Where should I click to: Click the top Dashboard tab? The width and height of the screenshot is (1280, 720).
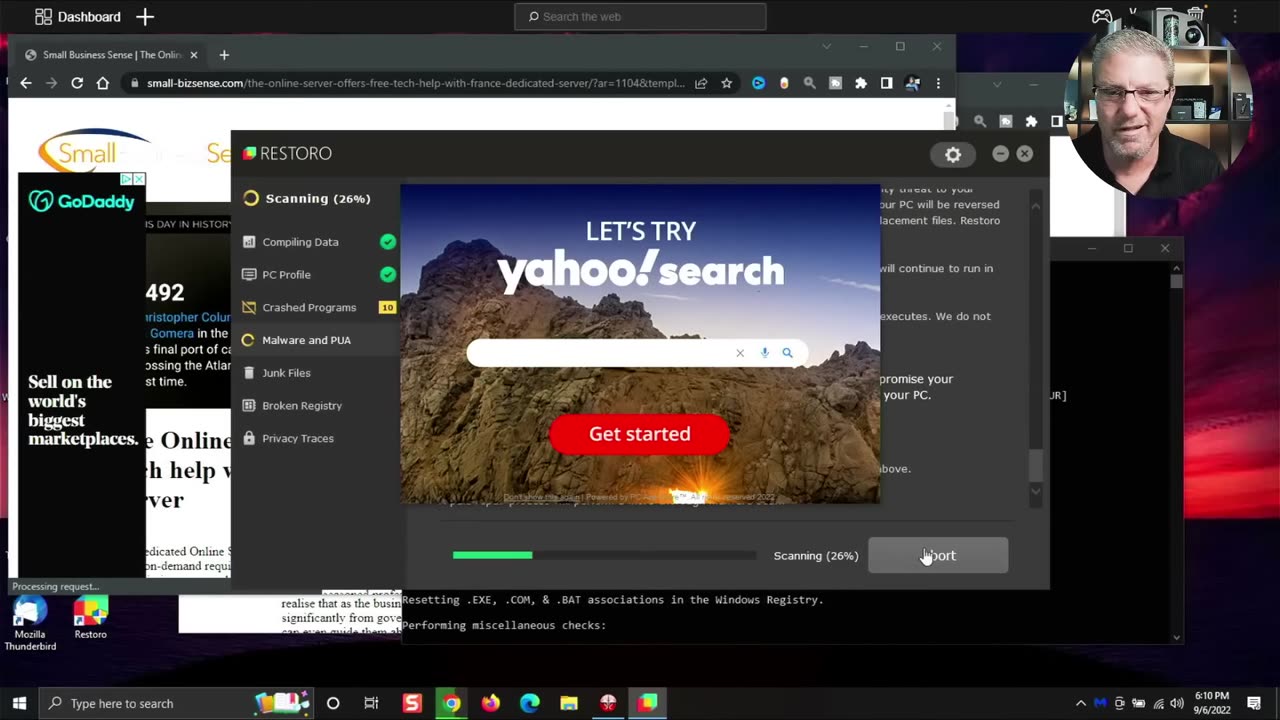click(78, 17)
